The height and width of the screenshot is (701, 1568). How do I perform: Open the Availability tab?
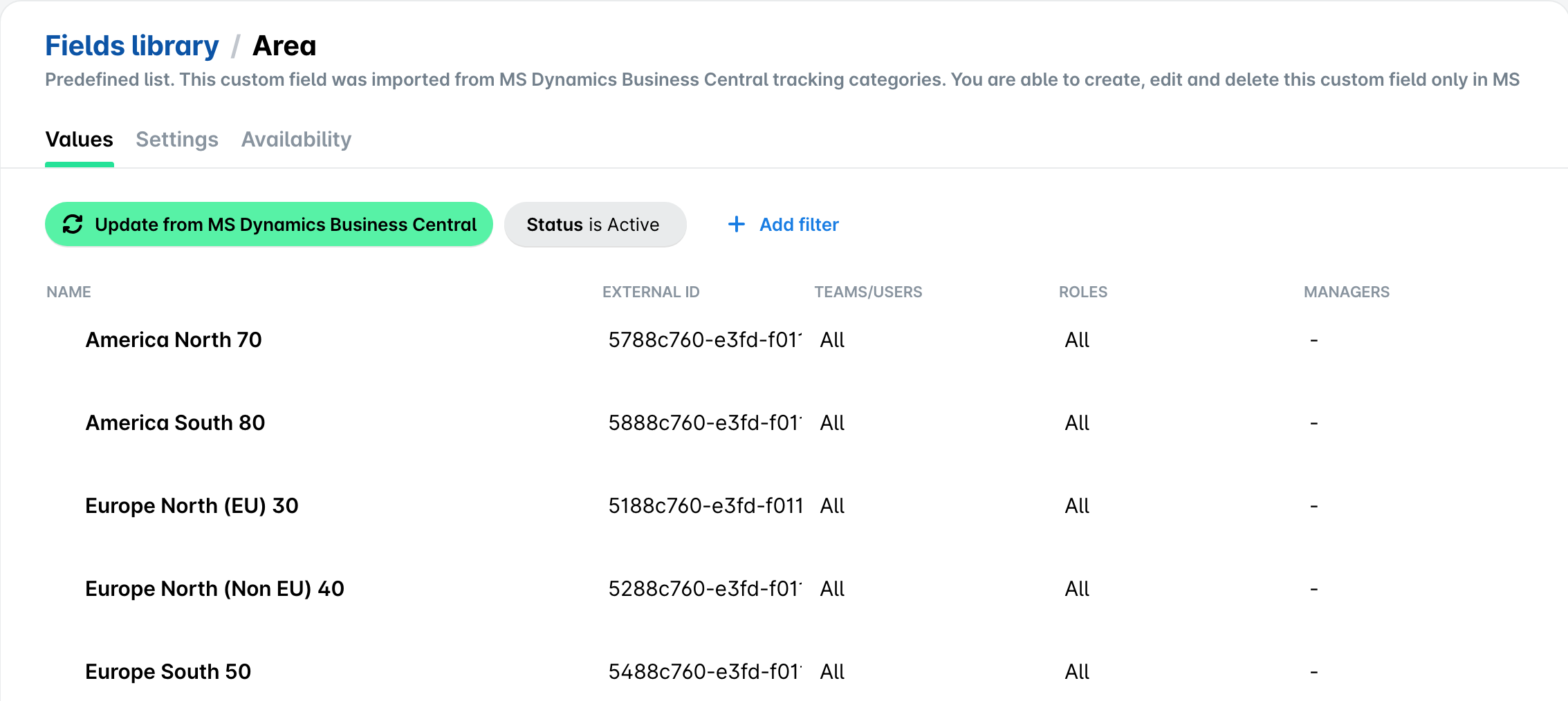(297, 140)
